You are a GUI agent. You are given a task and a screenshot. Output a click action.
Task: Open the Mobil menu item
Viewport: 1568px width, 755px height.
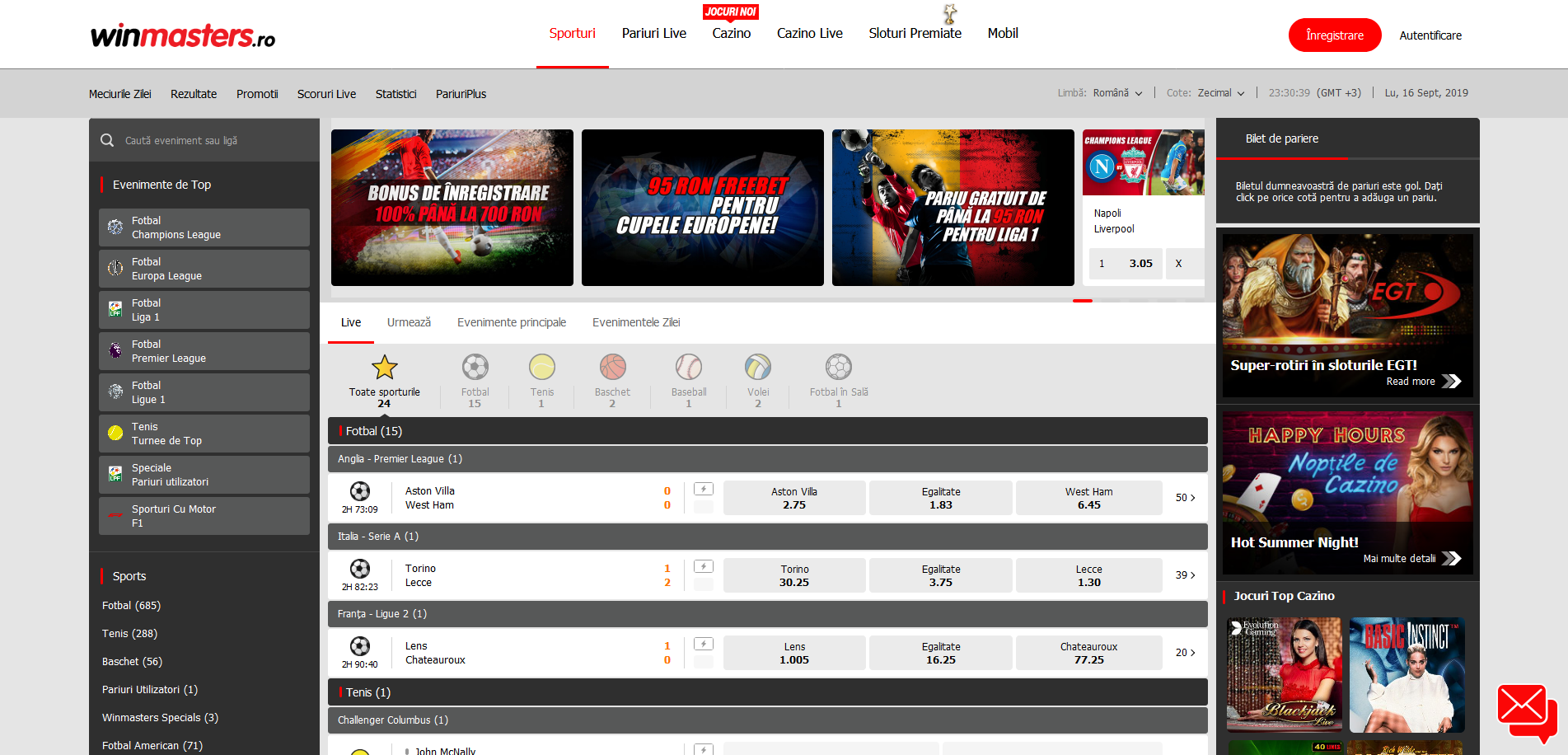pyautogui.click(x=1003, y=34)
